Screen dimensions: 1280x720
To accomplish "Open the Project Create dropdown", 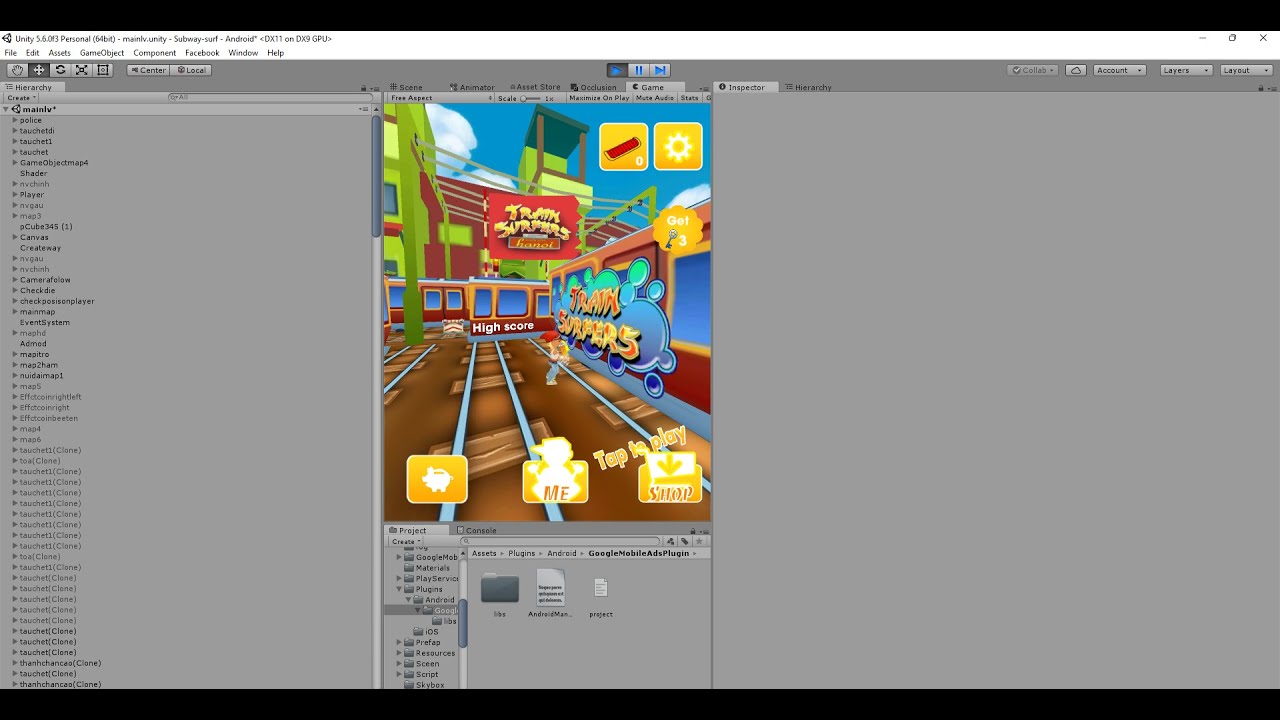I will (406, 541).
